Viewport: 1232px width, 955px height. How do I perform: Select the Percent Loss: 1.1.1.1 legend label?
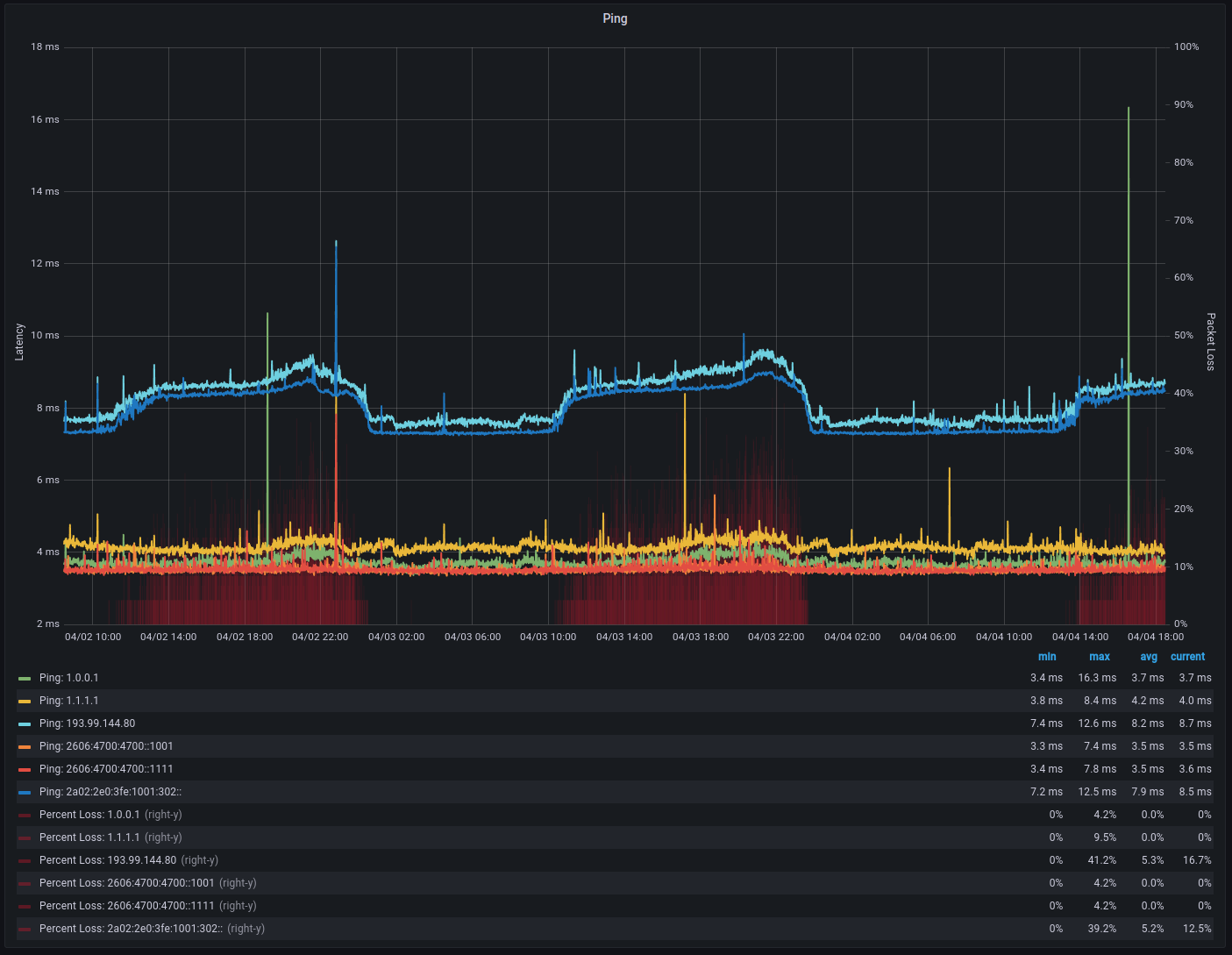point(89,837)
